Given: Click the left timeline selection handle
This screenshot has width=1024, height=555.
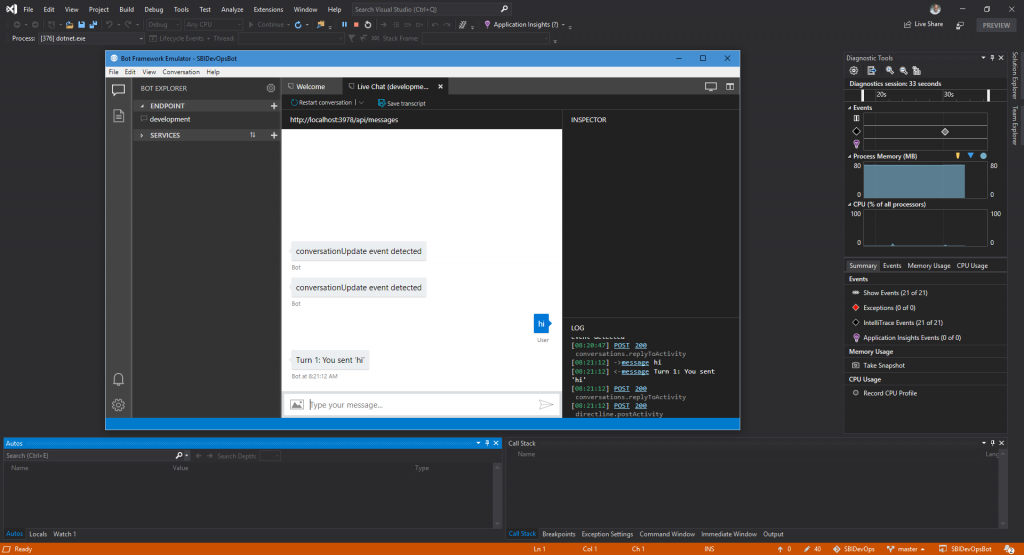Looking at the screenshot, I should coord(863,95).
